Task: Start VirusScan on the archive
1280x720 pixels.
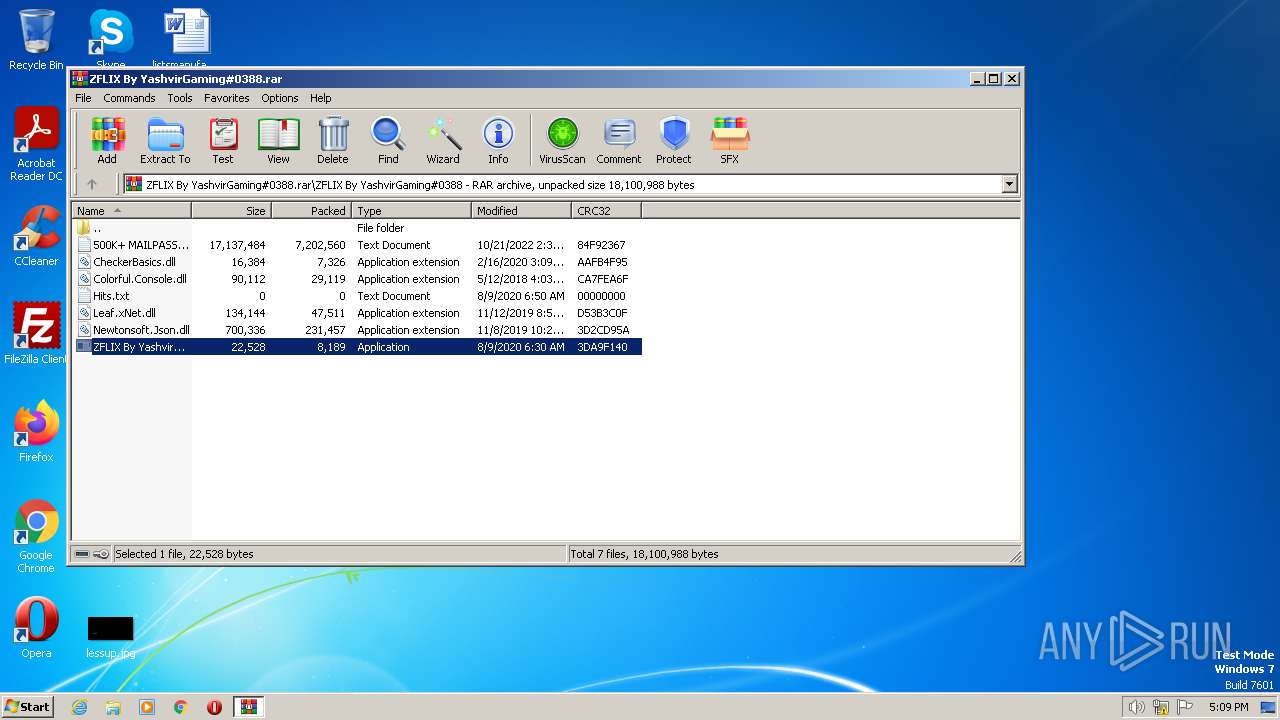Action: pyautogui.click(x=562, y=140)
